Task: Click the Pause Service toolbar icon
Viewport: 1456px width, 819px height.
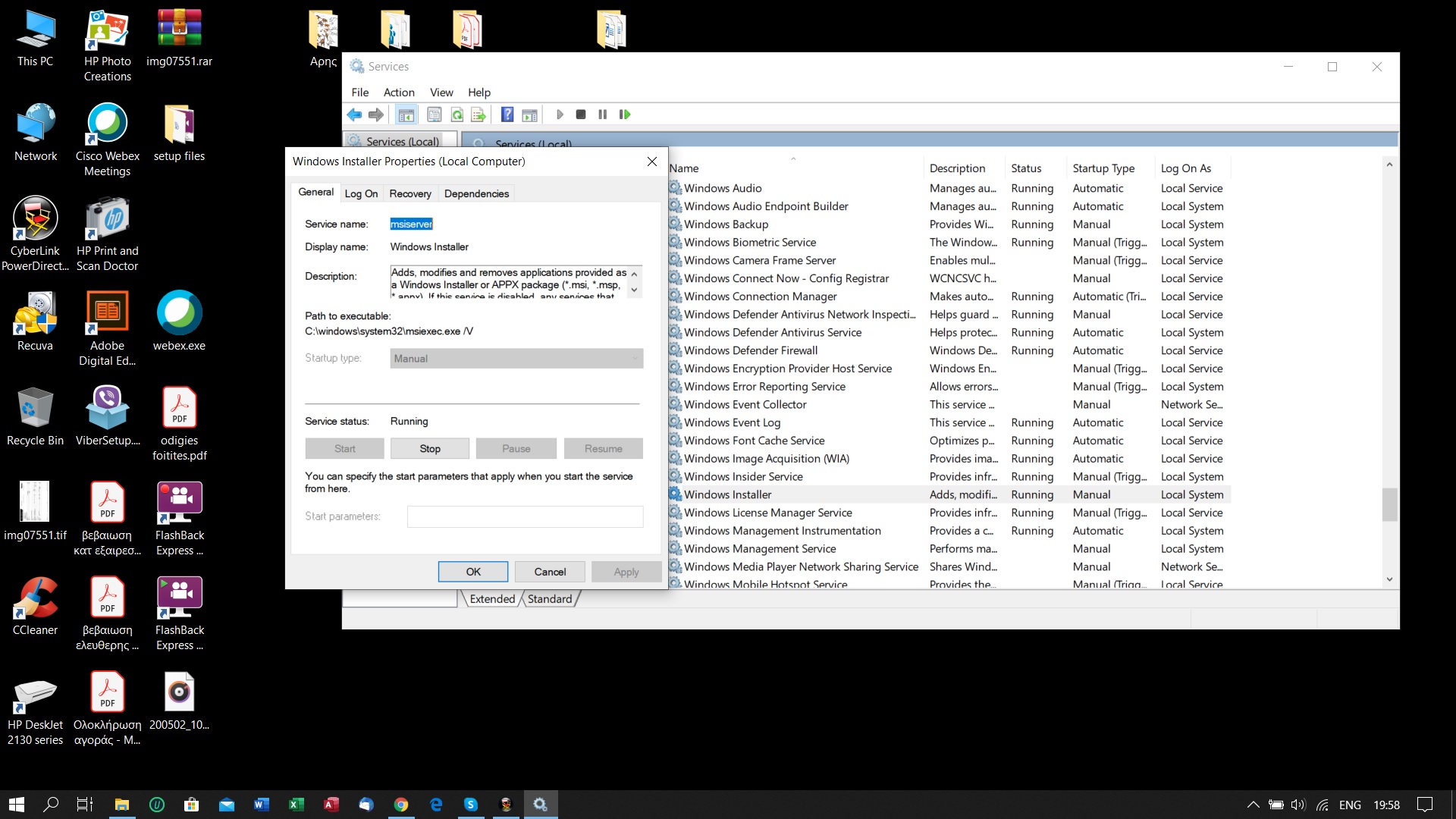Action: pos(603,115)
